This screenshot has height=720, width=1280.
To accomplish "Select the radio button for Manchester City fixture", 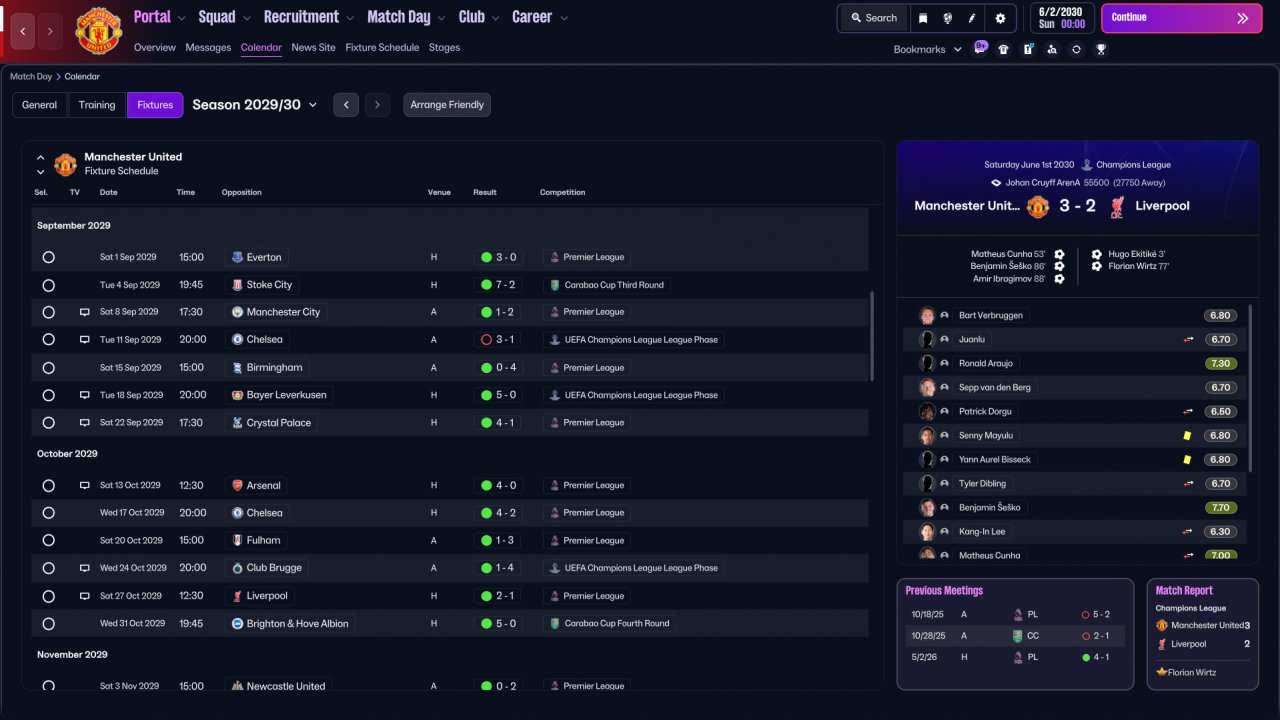I will (48, 312).
